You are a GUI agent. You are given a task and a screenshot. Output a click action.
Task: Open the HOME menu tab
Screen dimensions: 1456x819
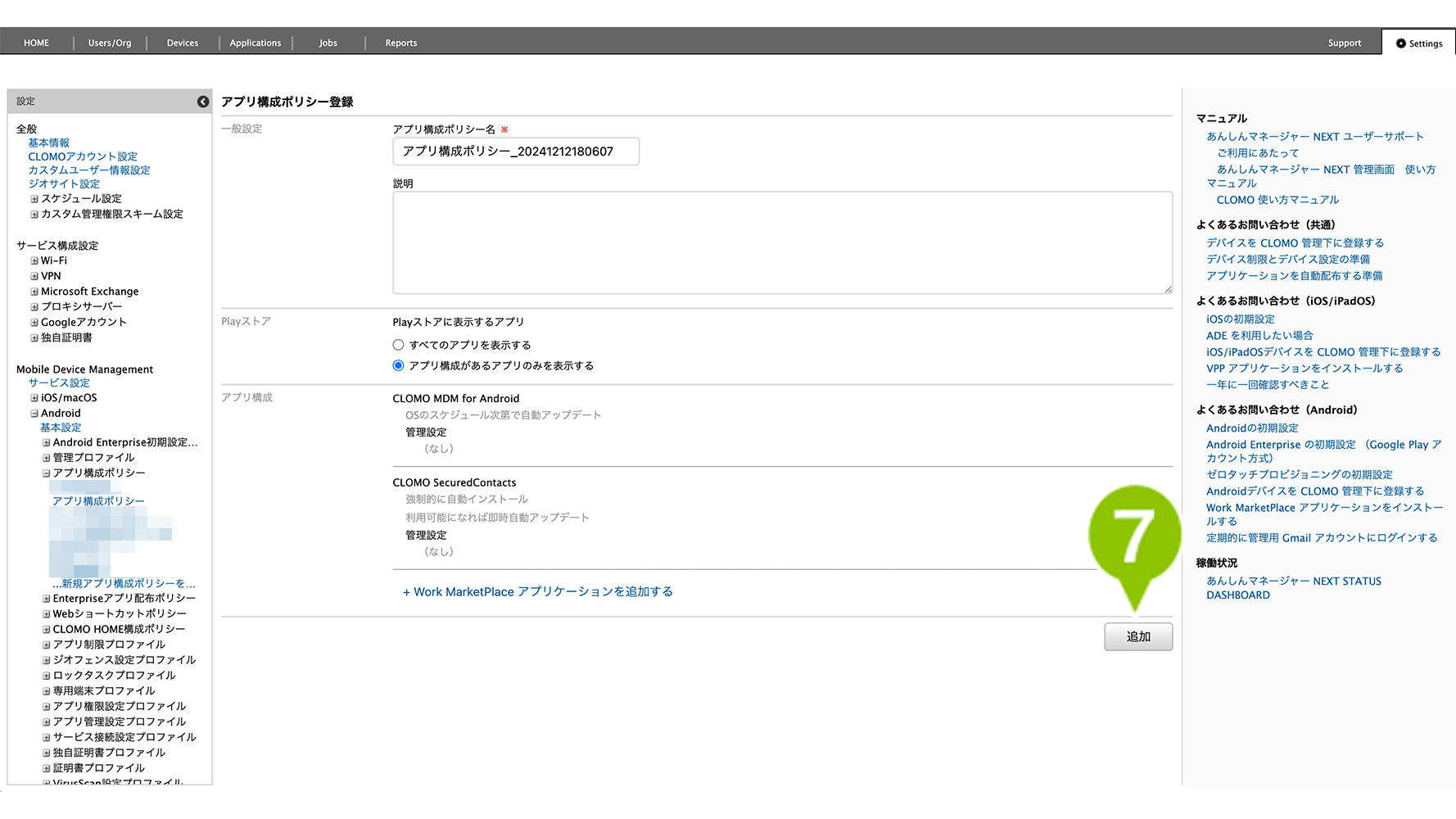(x=36, y=43)
